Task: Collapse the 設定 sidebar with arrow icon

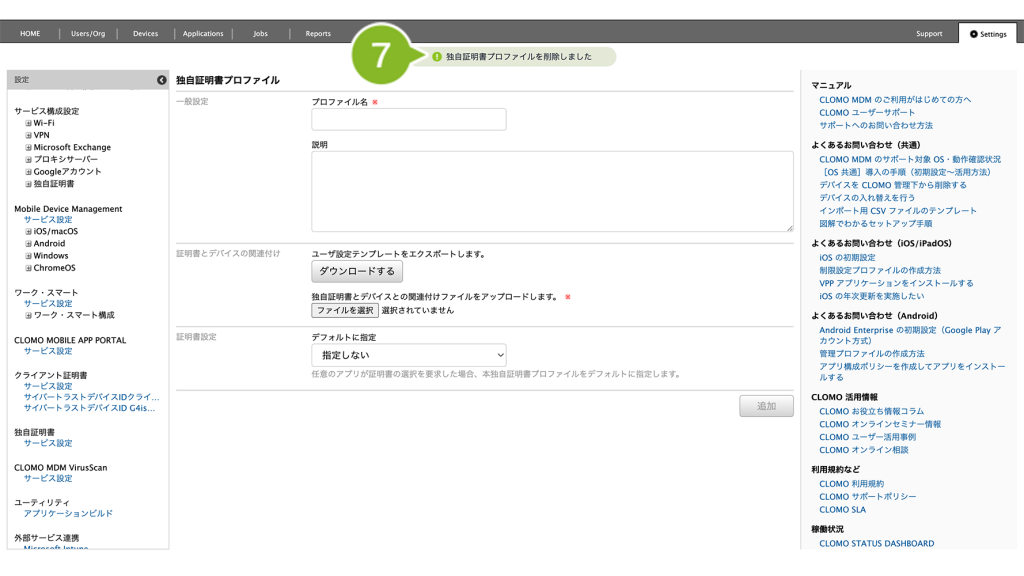Action: (161, 80)
